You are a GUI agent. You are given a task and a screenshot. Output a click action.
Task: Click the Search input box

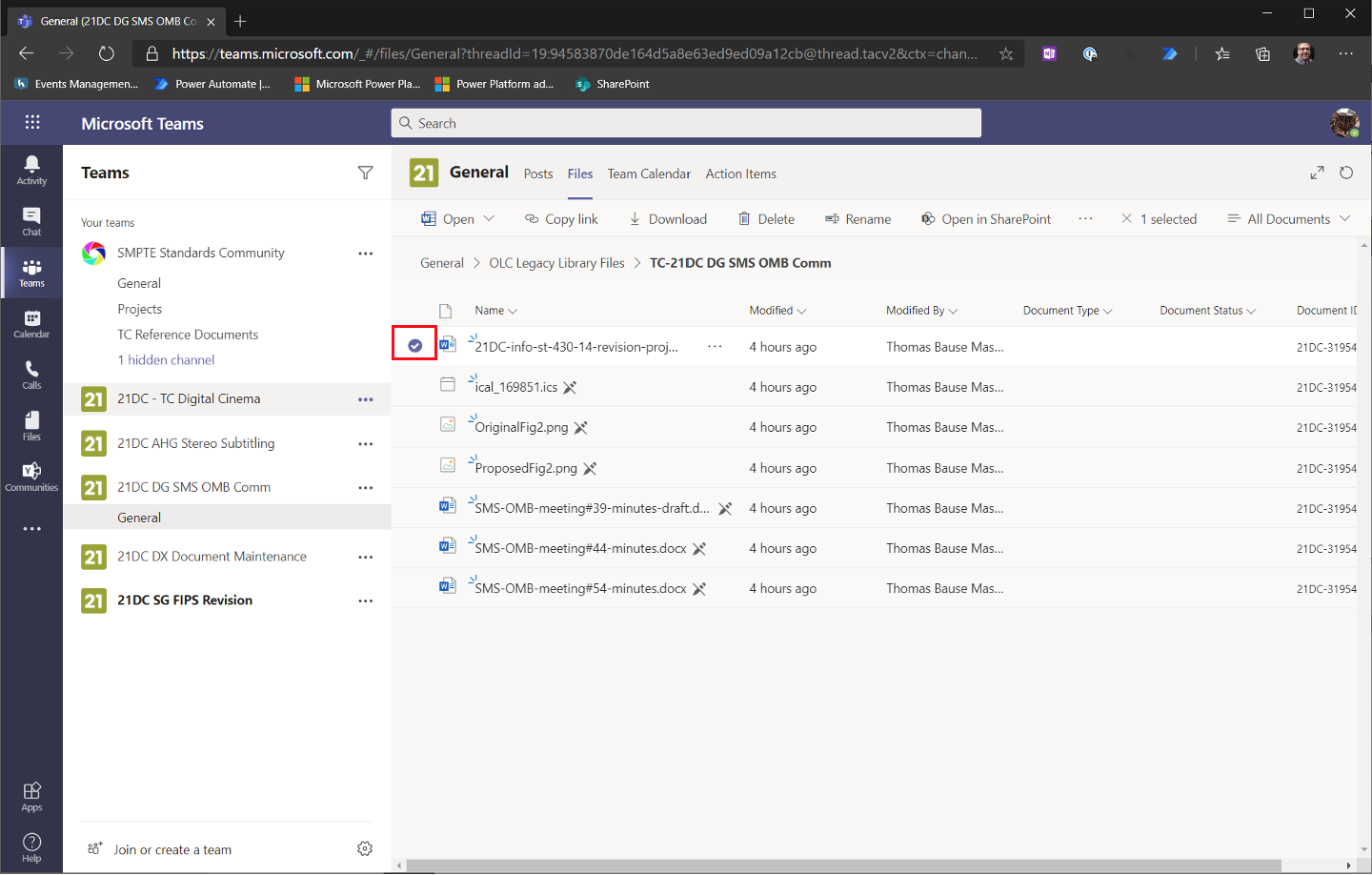pyautogui.click(x=686, y=123)
